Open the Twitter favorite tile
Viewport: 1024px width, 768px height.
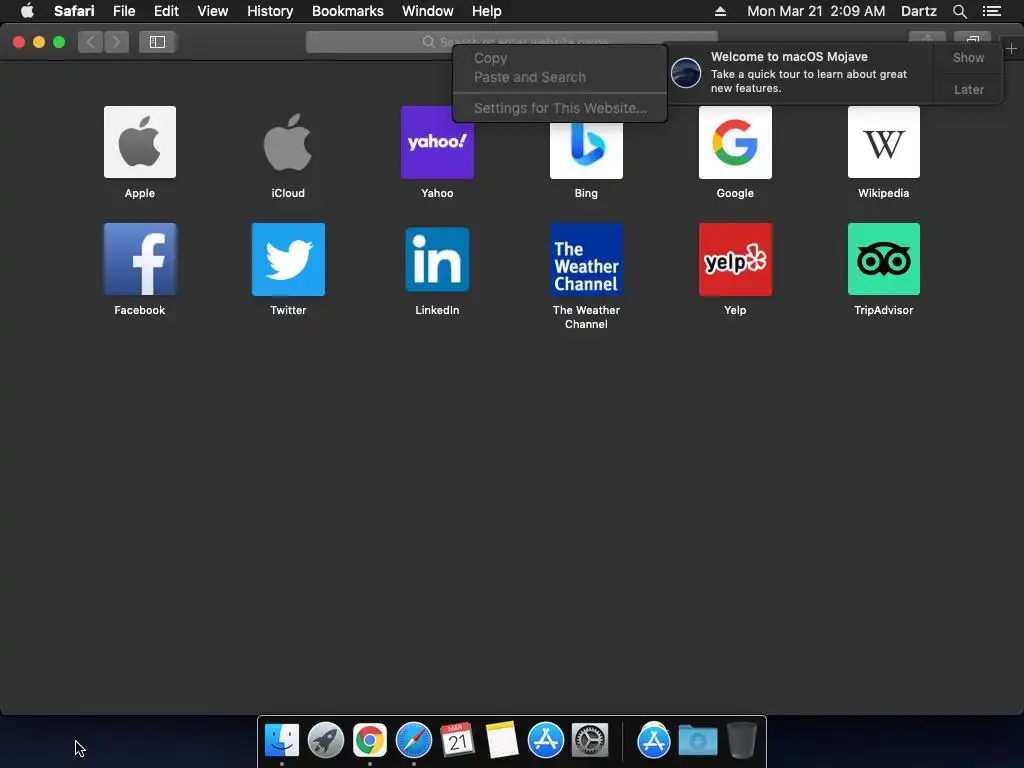click(288, 259)
